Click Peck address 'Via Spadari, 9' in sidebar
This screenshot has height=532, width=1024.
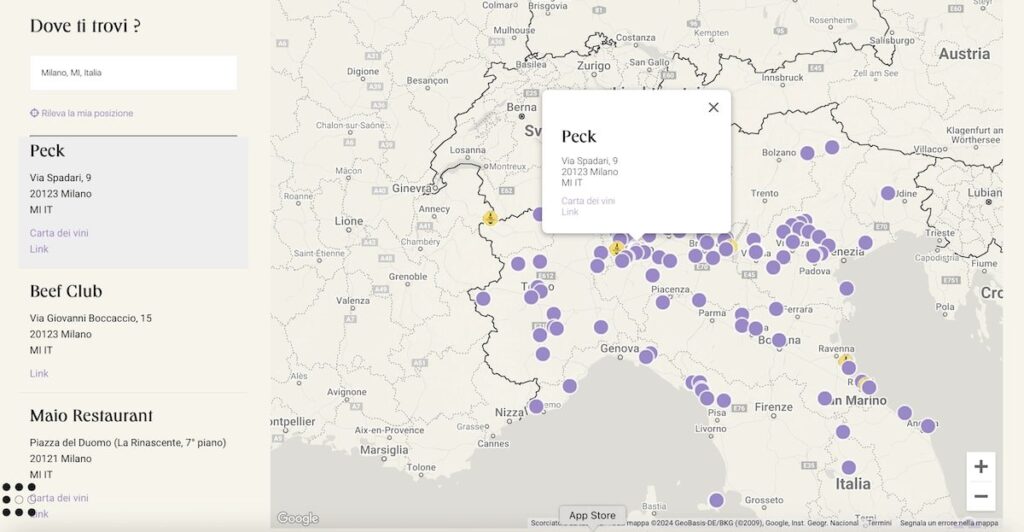pos(60,178)
